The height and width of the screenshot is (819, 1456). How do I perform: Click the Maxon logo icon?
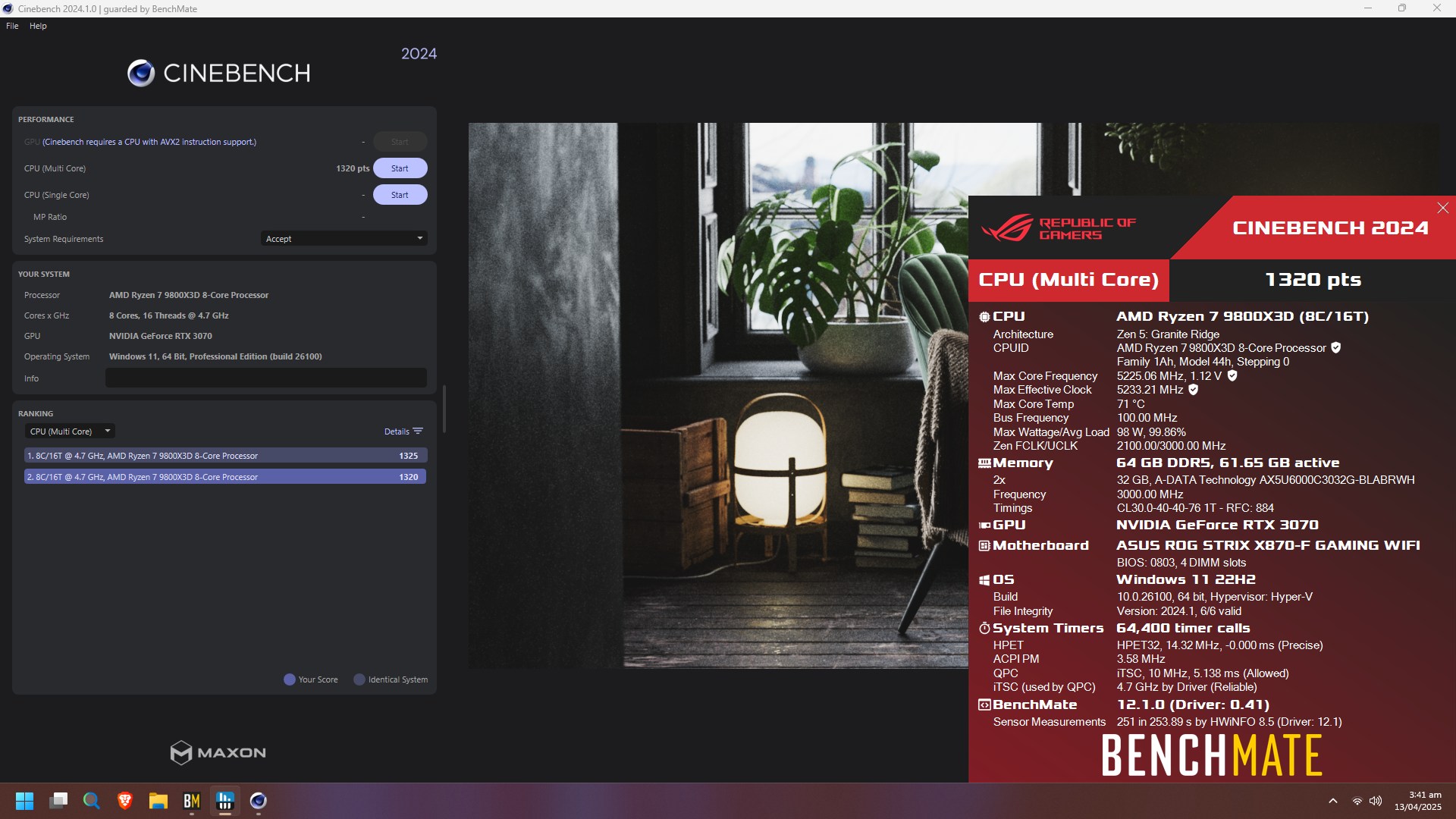point(180,752)
